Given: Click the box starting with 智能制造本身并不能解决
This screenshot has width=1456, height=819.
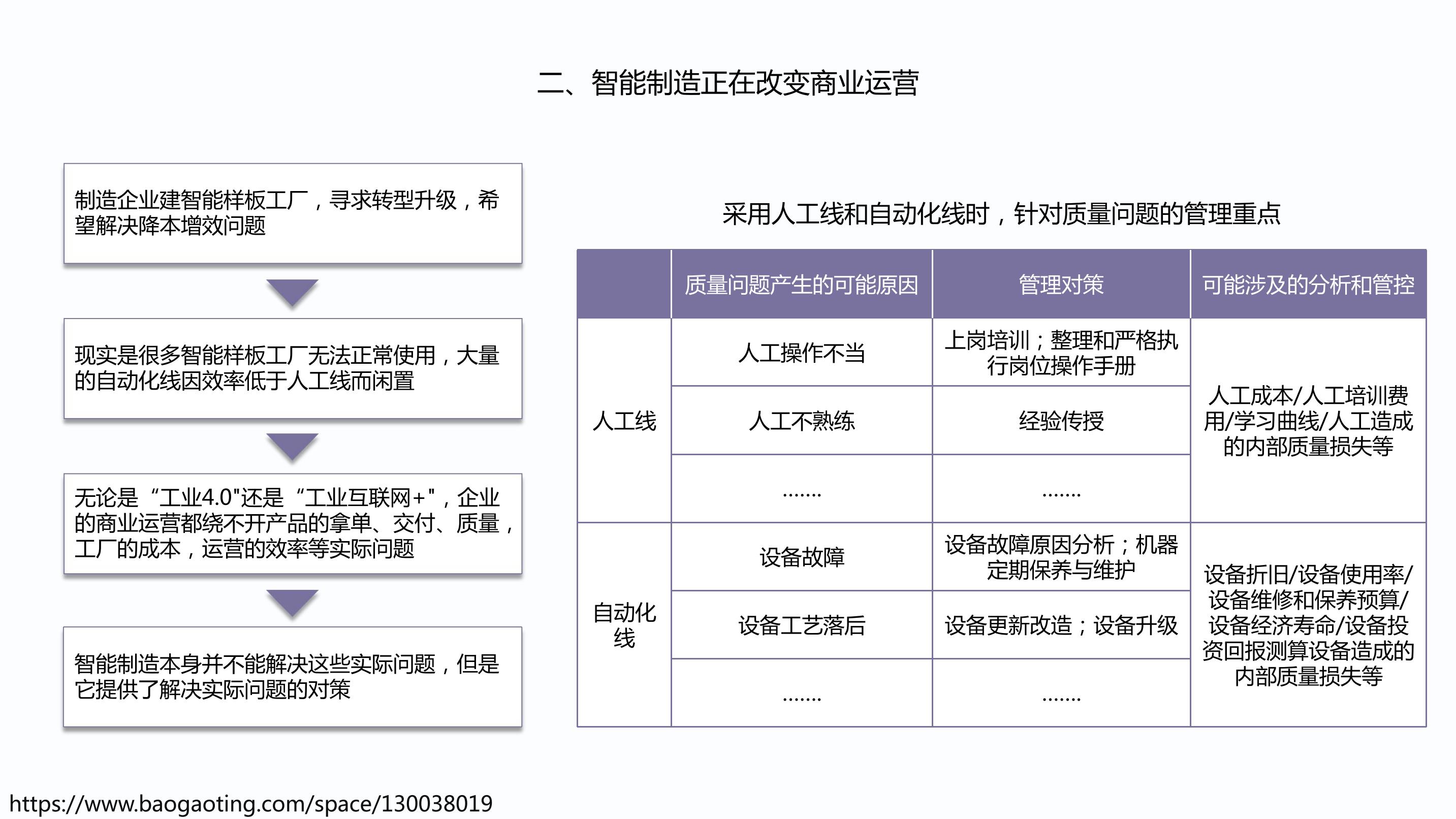Looking at the screenshot, I should click(x=292, y=677).
